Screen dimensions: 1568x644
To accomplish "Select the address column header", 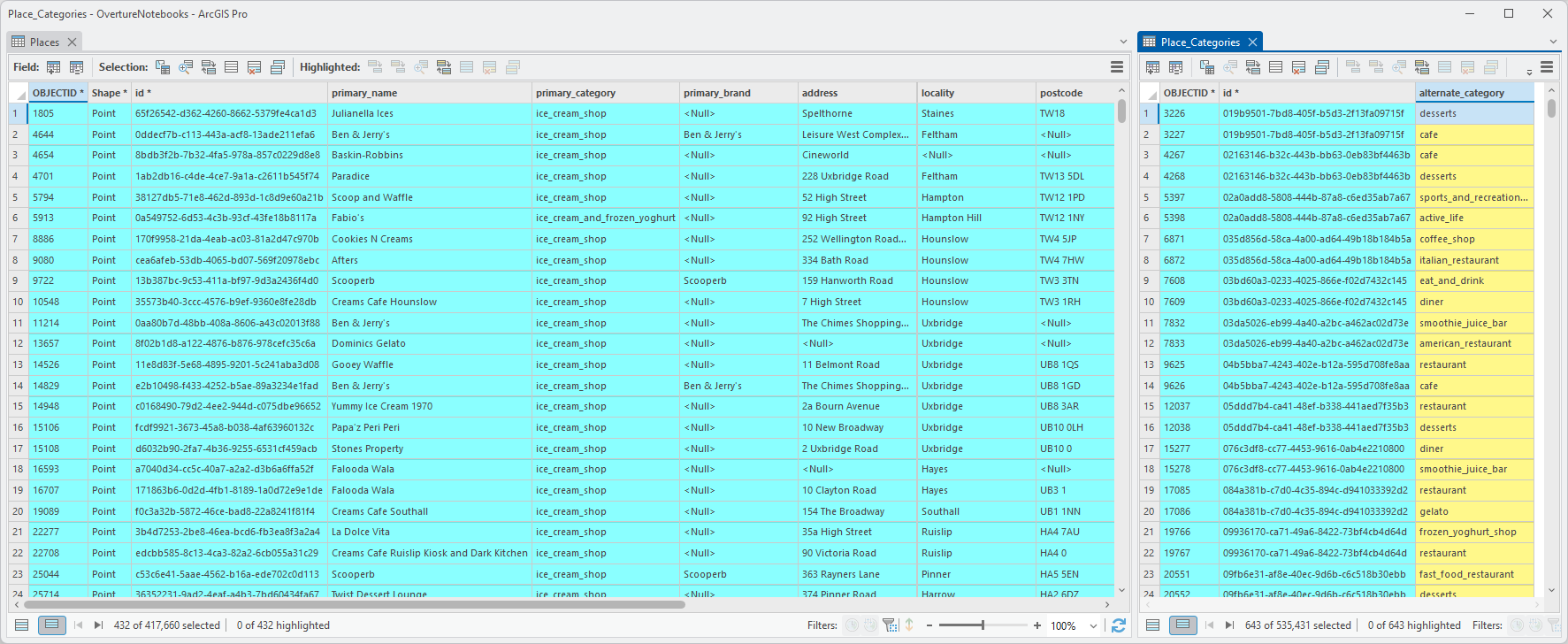I will (858, 93).
